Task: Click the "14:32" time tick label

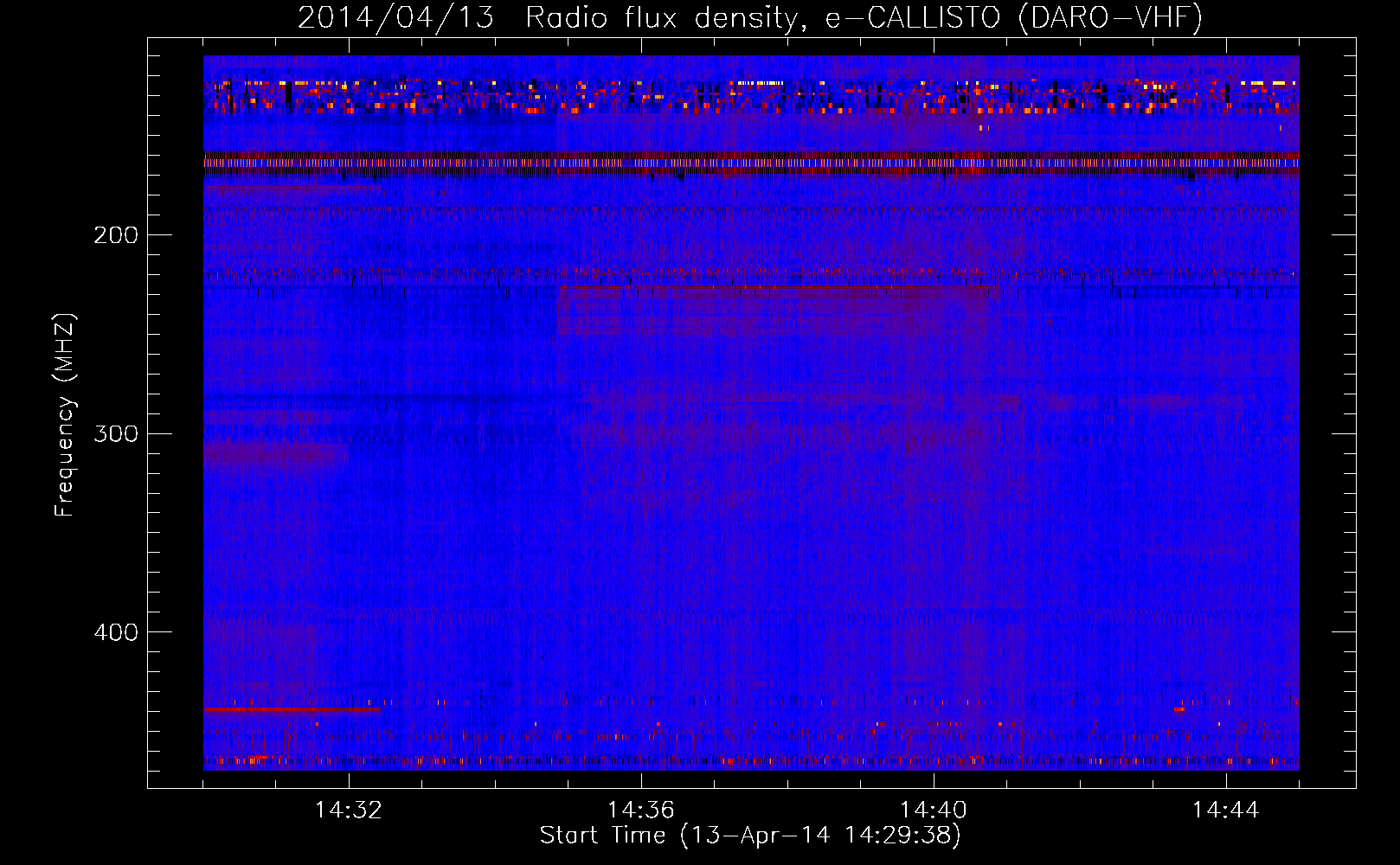Action: tap(349, 811)
